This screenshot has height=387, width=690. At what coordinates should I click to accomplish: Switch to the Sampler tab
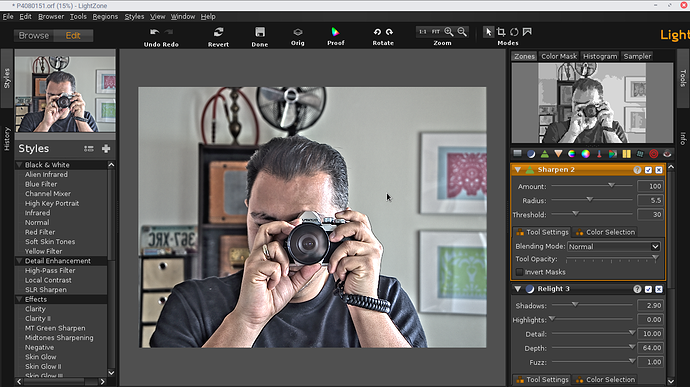tap(637, 56)
